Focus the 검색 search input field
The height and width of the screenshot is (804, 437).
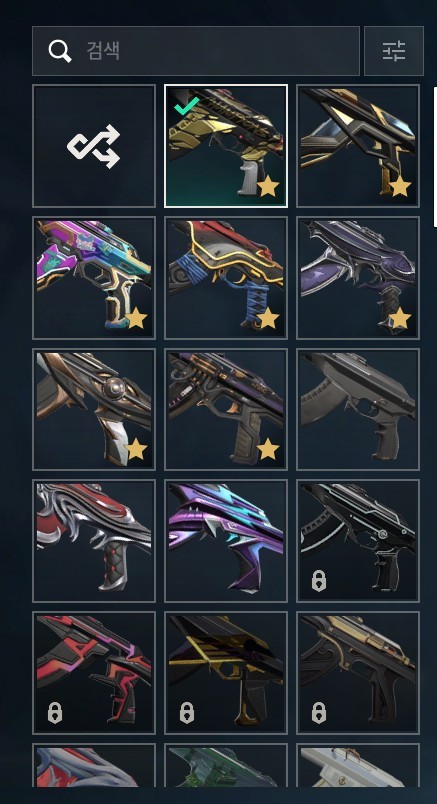click(x=196, y=51)
